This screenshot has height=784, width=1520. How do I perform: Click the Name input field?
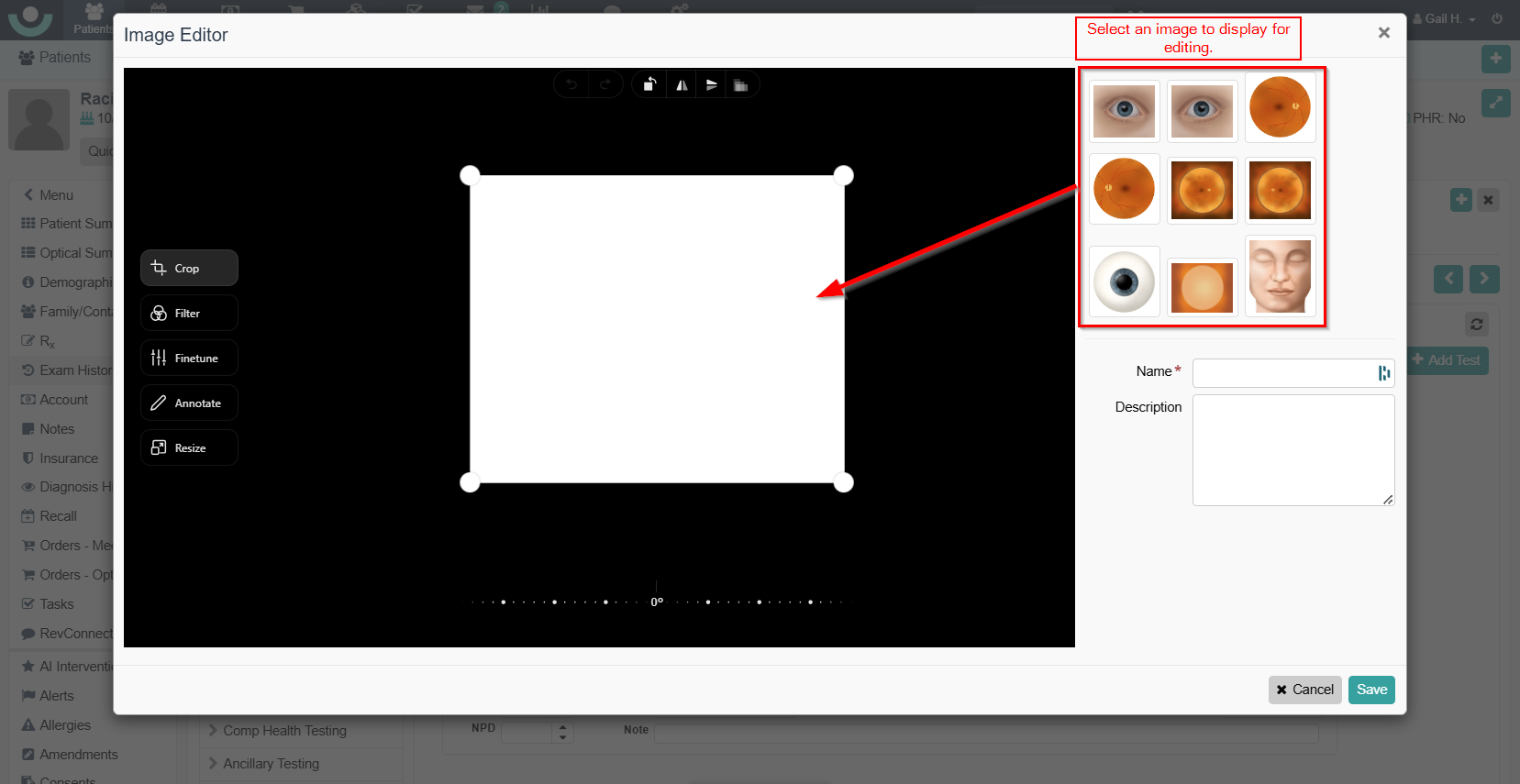click(x=1281, y=372)
